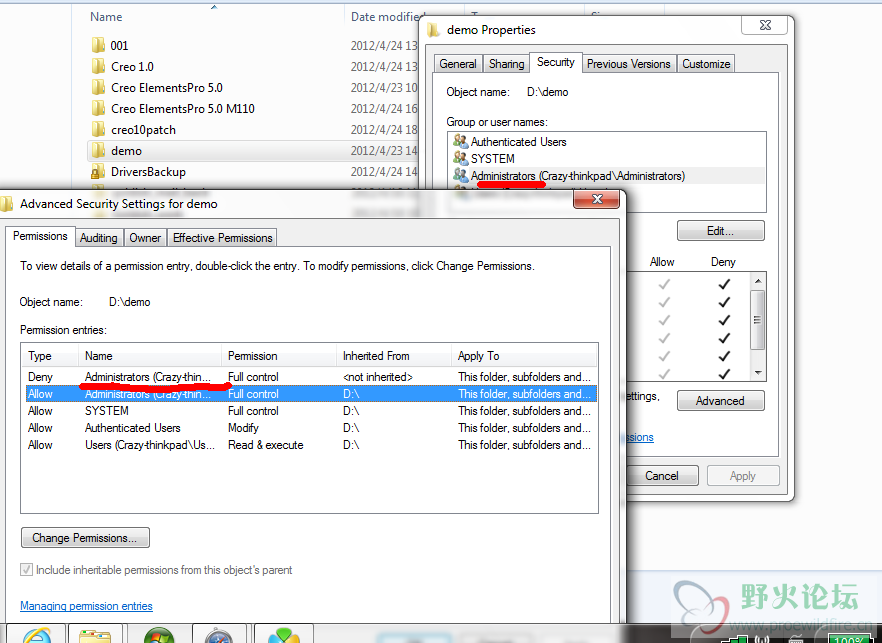
Task: Select the Deny Administrators permission entry
Action: coord(309,377)
